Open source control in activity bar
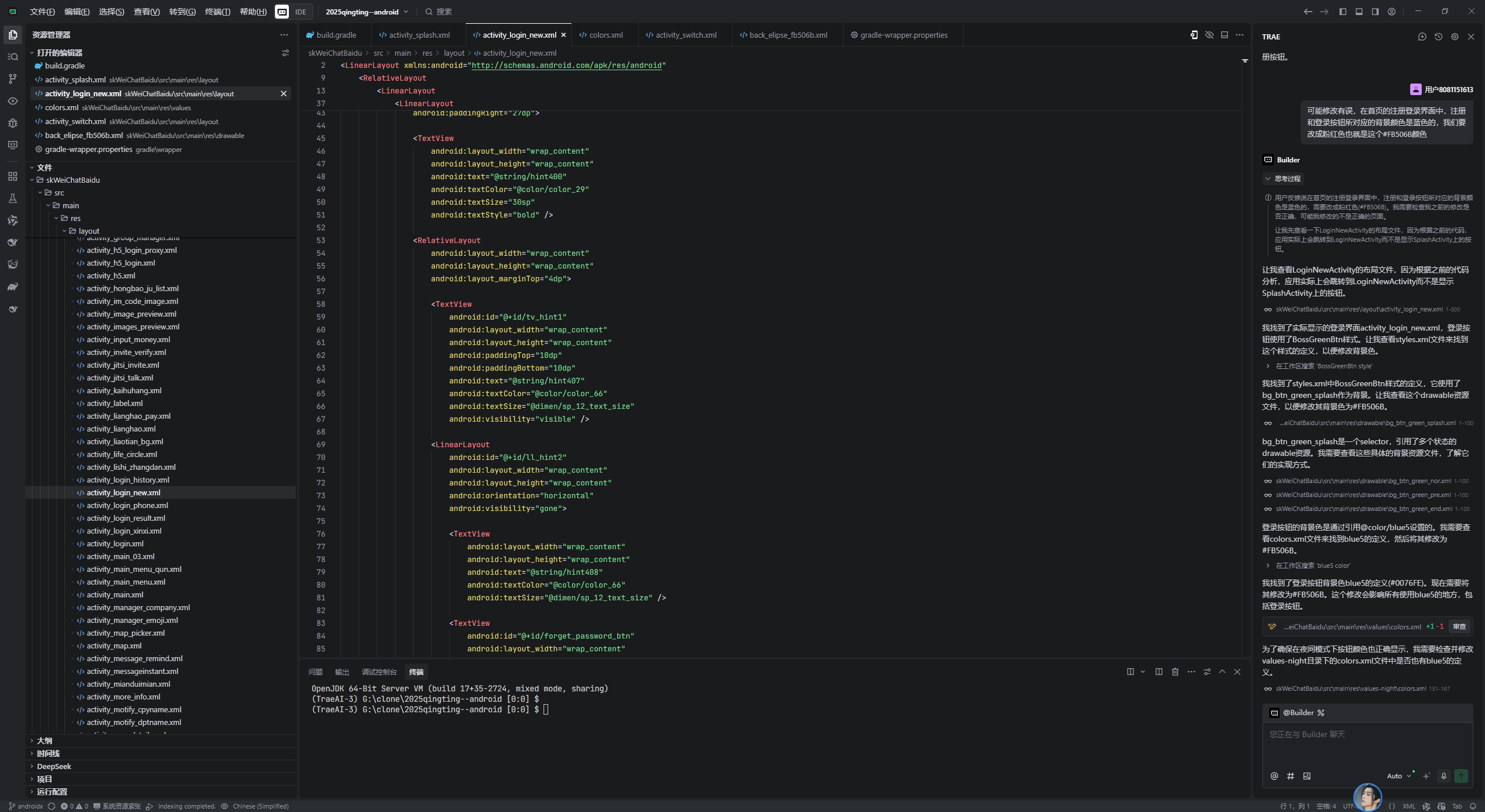This screenshot has width=1485, height=812. tap(12, 79)
